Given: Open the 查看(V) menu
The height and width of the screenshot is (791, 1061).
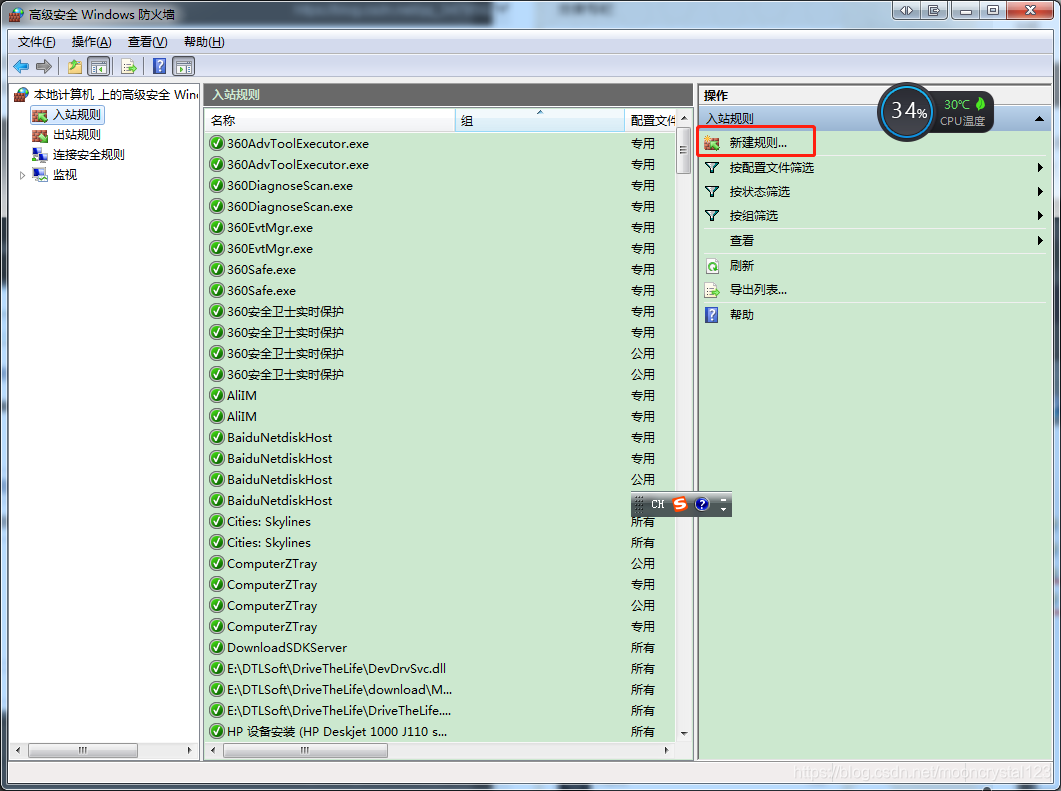Looking at the screenshot, I should (x=148, y=42).
